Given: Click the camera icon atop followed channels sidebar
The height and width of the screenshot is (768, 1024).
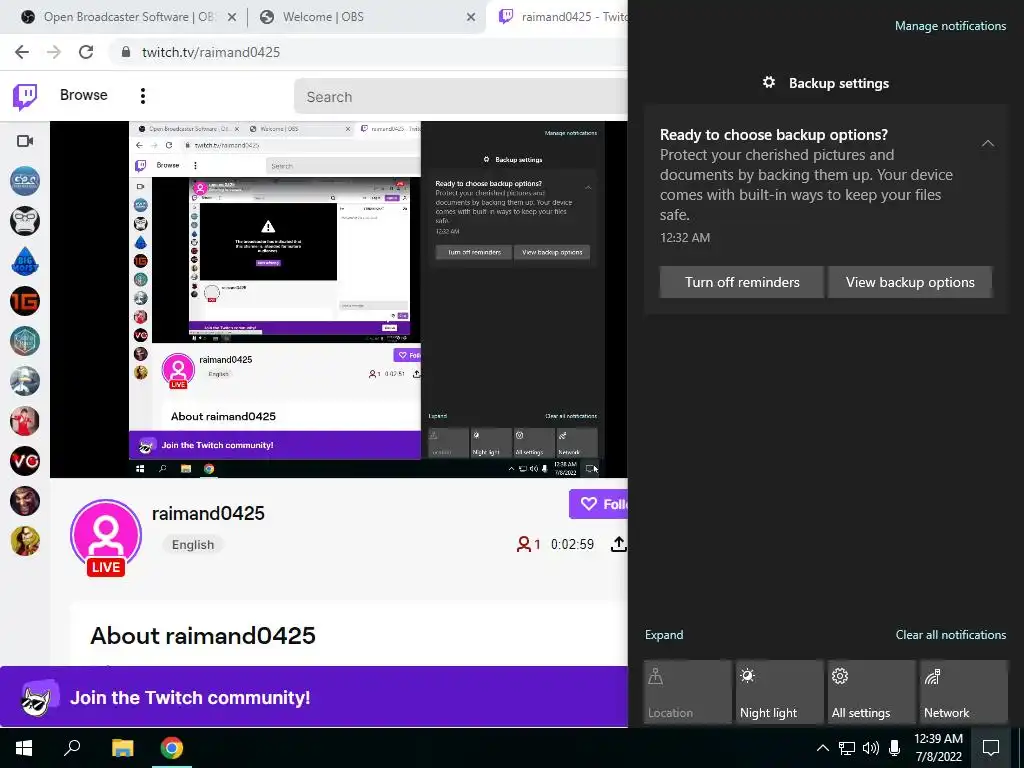Looking at the screenshot, I should click(25, 141).
